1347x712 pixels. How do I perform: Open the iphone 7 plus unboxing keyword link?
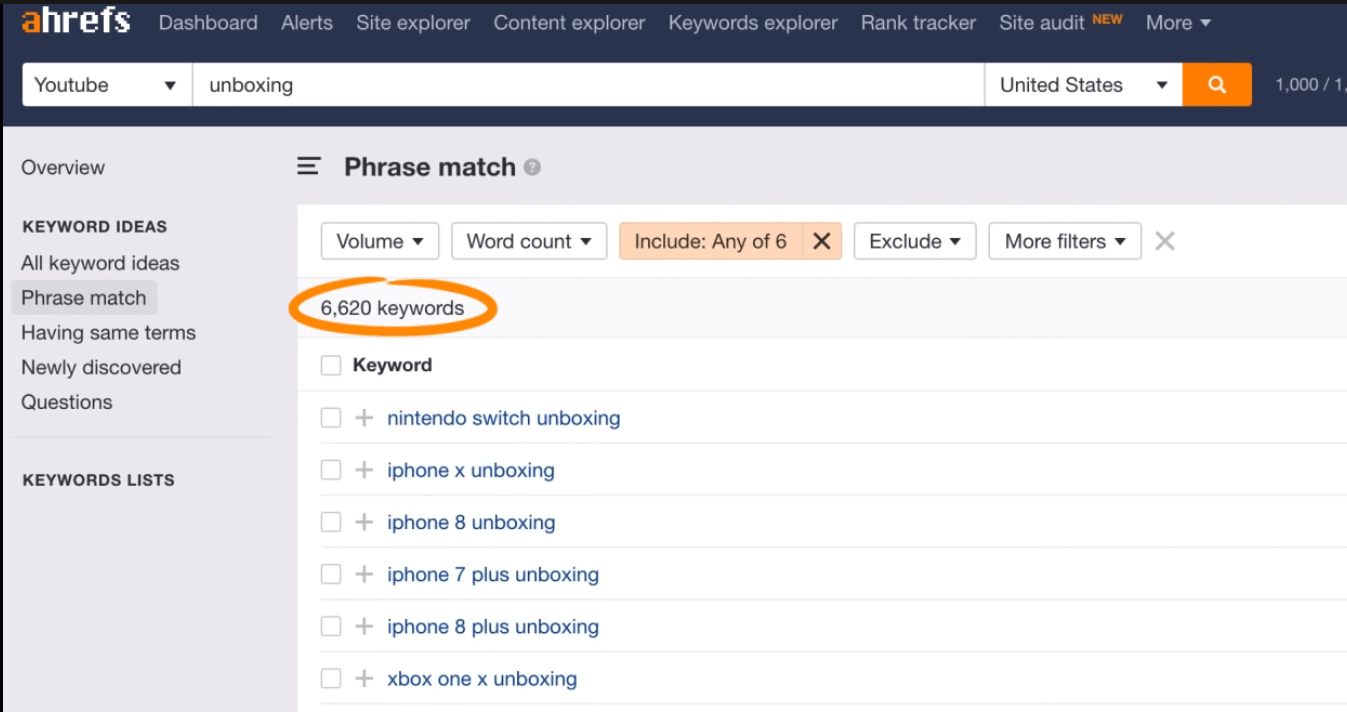click(x=493, y=574)
